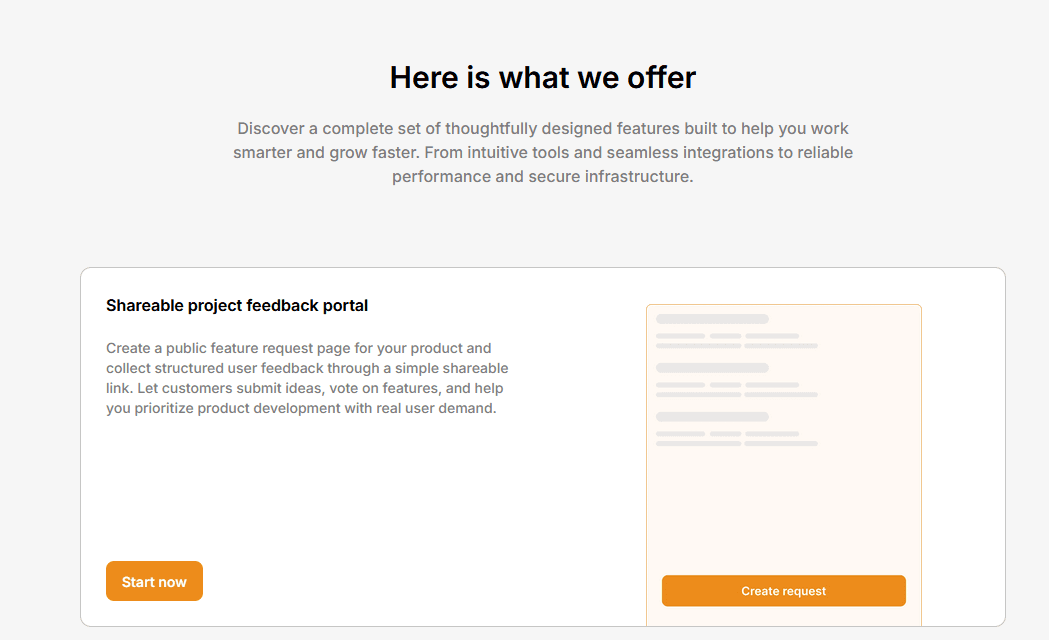This screenshot has height=640, width=1049.
Task: Click the "Start now" button
Action: (154, 581)
